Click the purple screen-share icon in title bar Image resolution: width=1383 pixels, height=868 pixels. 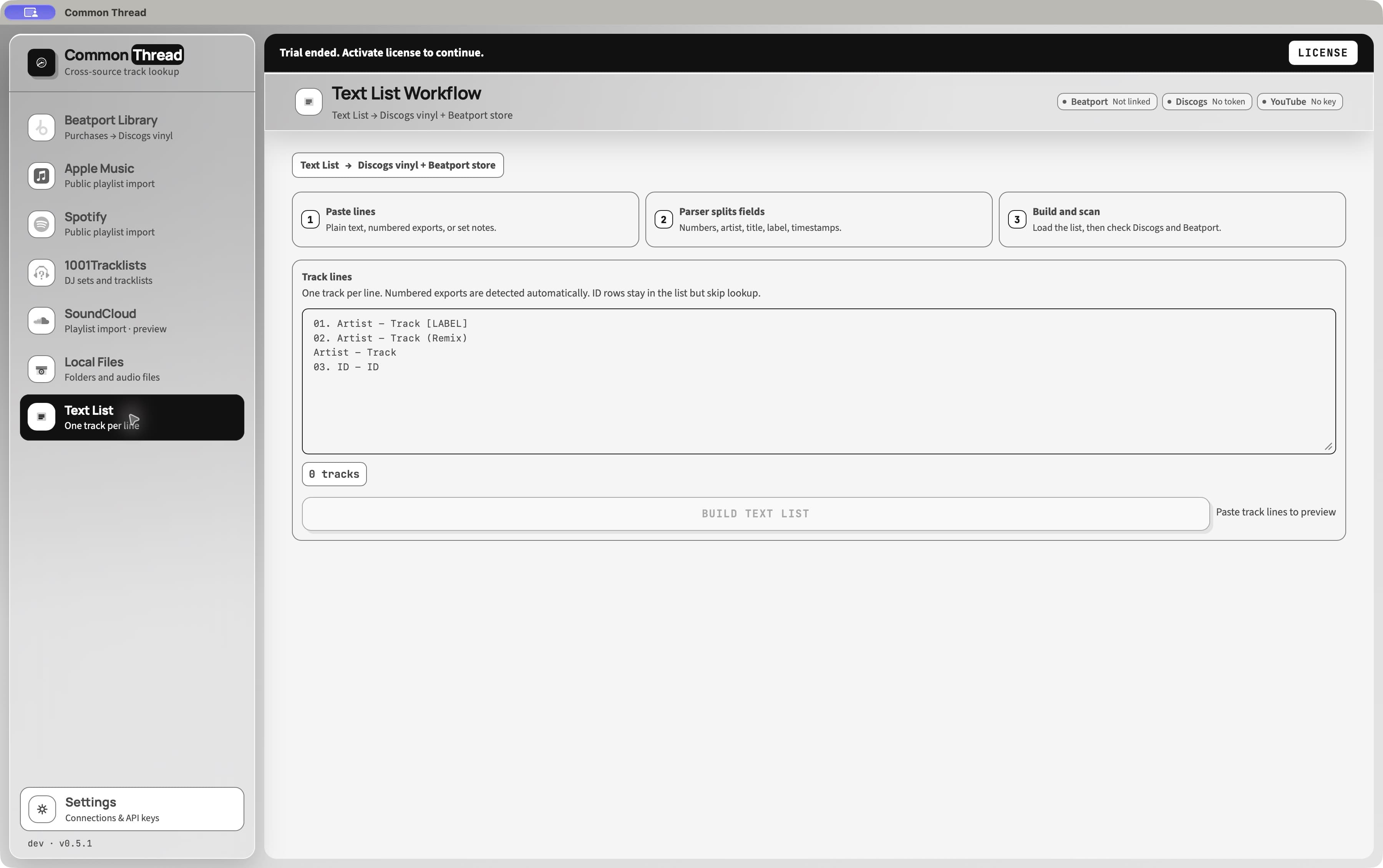[30, 12]
